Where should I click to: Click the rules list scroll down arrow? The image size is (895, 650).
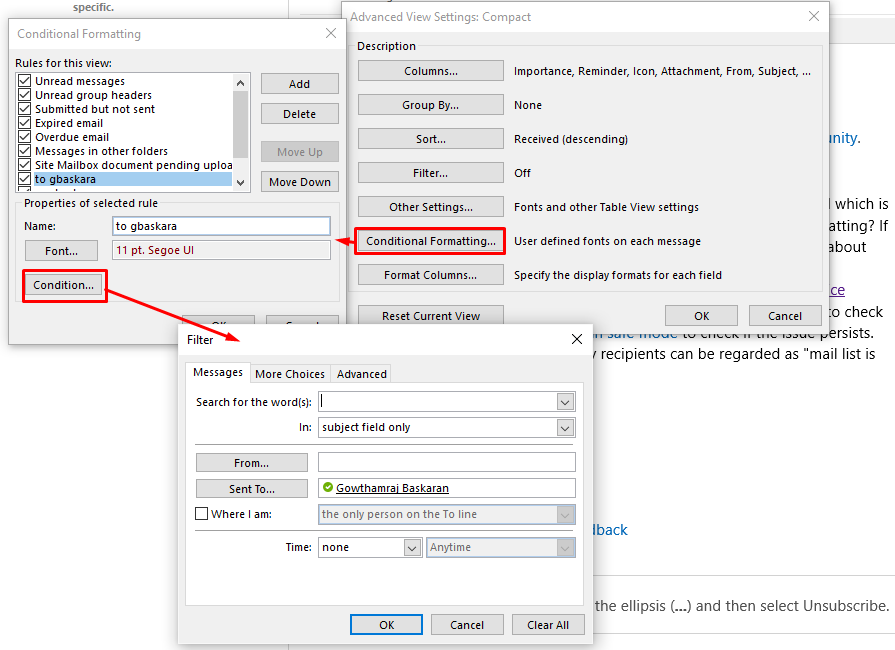pyautogui.click(x=241, y=183)
